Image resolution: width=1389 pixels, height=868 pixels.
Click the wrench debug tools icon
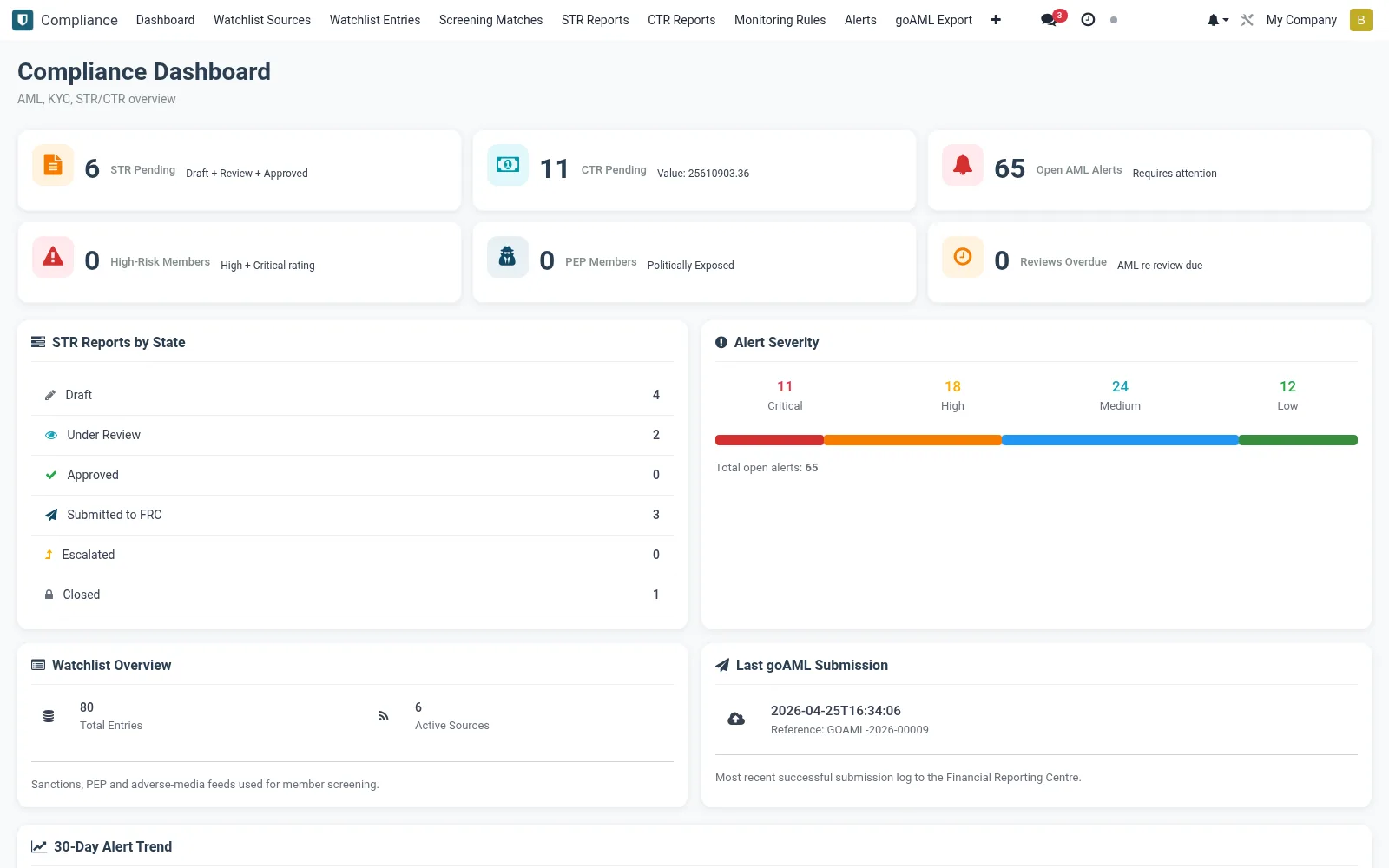tap(1247, 20)
